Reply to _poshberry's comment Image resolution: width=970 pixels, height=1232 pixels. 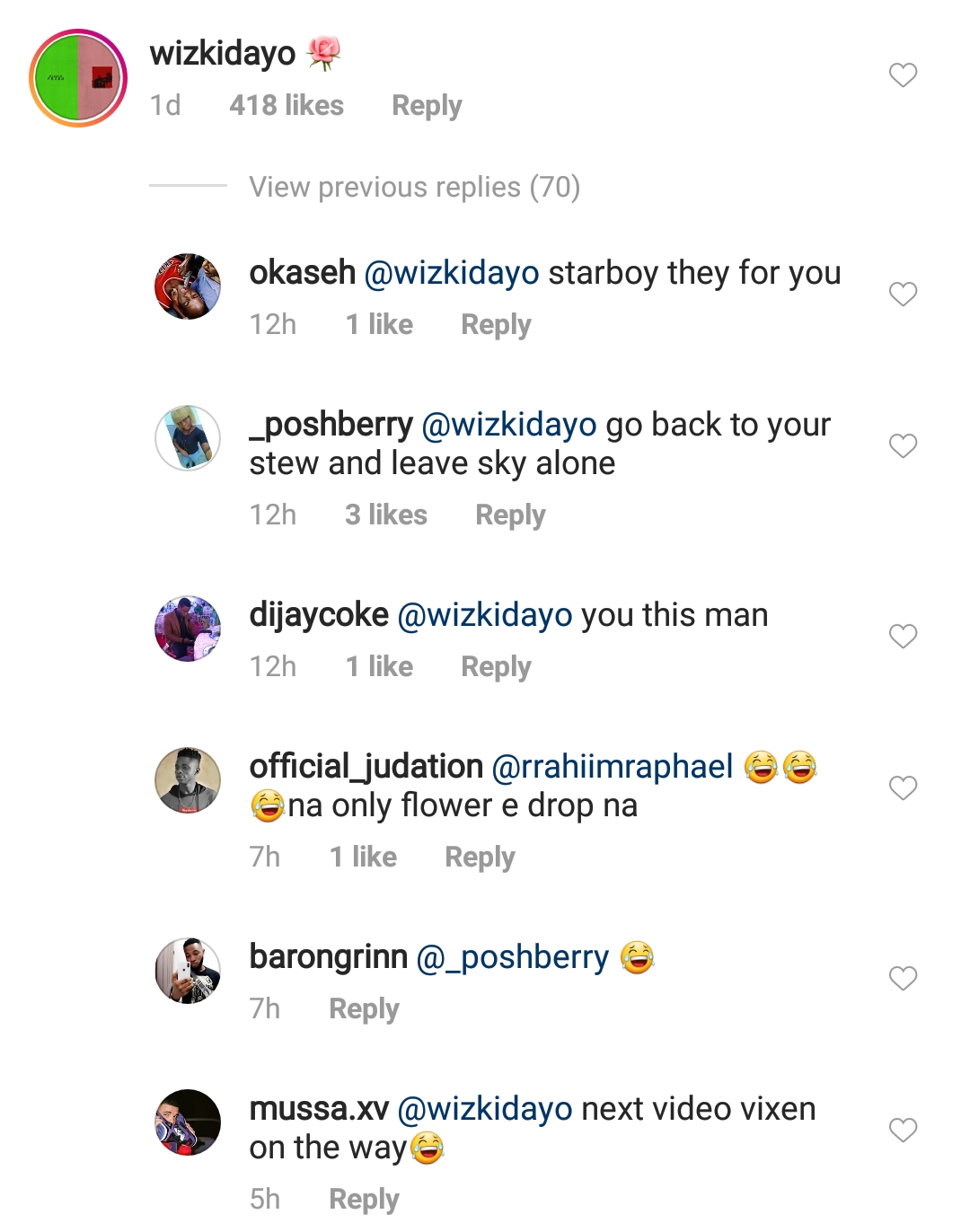[510, 515]
